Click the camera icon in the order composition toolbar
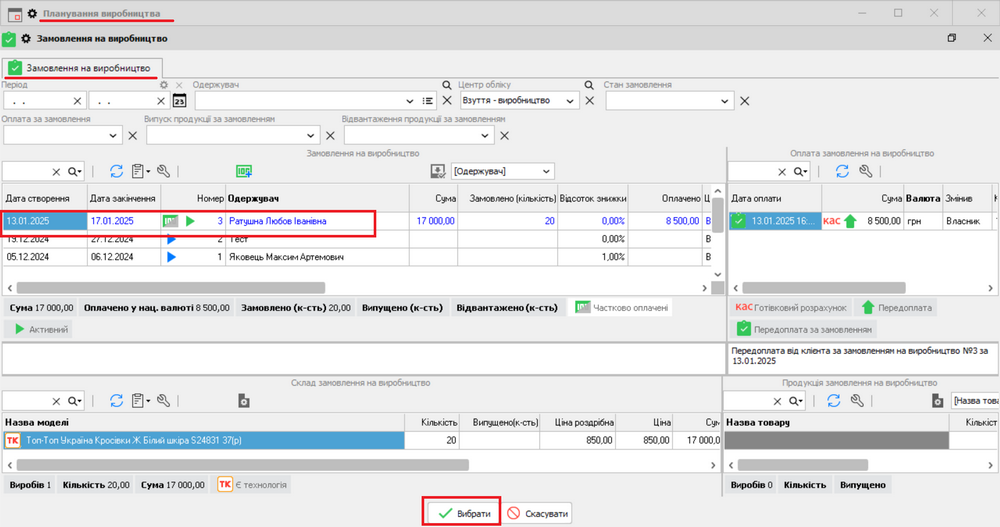 [x=243, y=401]
